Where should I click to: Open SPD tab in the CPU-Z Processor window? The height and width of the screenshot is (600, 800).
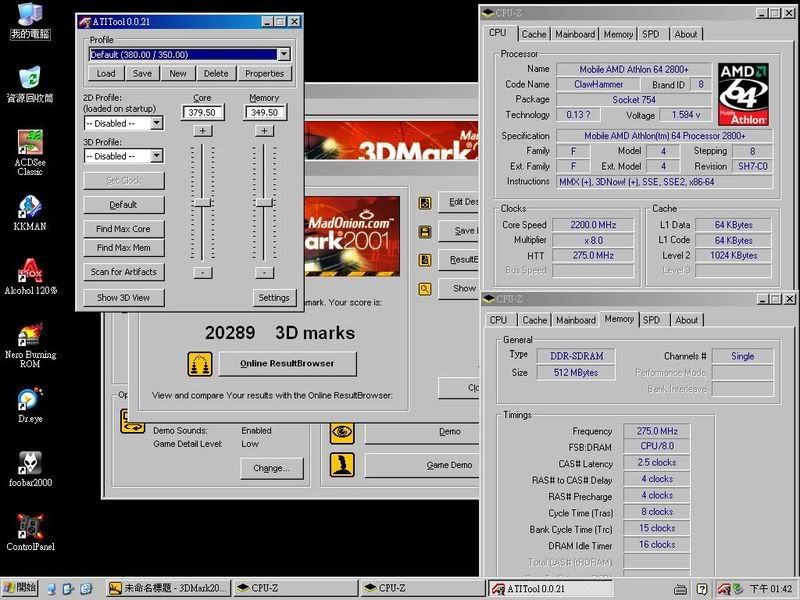click(x=651, y=34)
